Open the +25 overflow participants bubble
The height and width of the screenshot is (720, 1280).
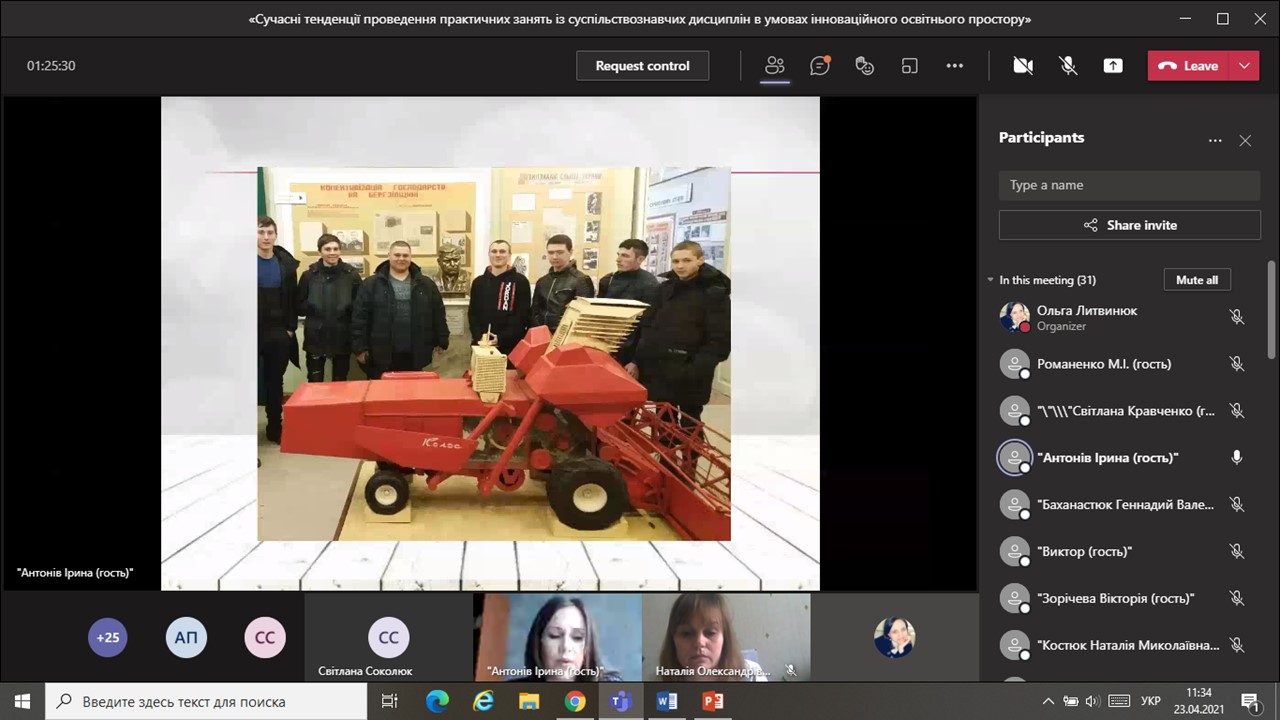(x=108, y=637)
